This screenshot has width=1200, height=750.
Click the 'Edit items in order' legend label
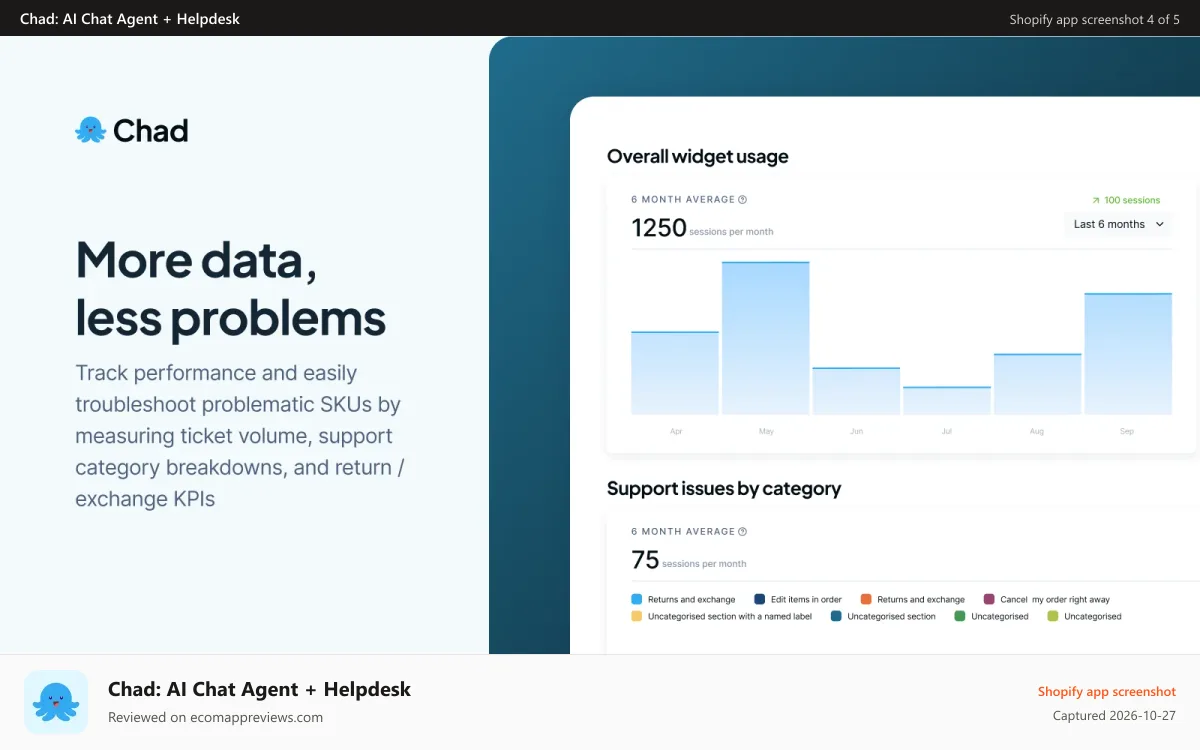coord(806,600)
